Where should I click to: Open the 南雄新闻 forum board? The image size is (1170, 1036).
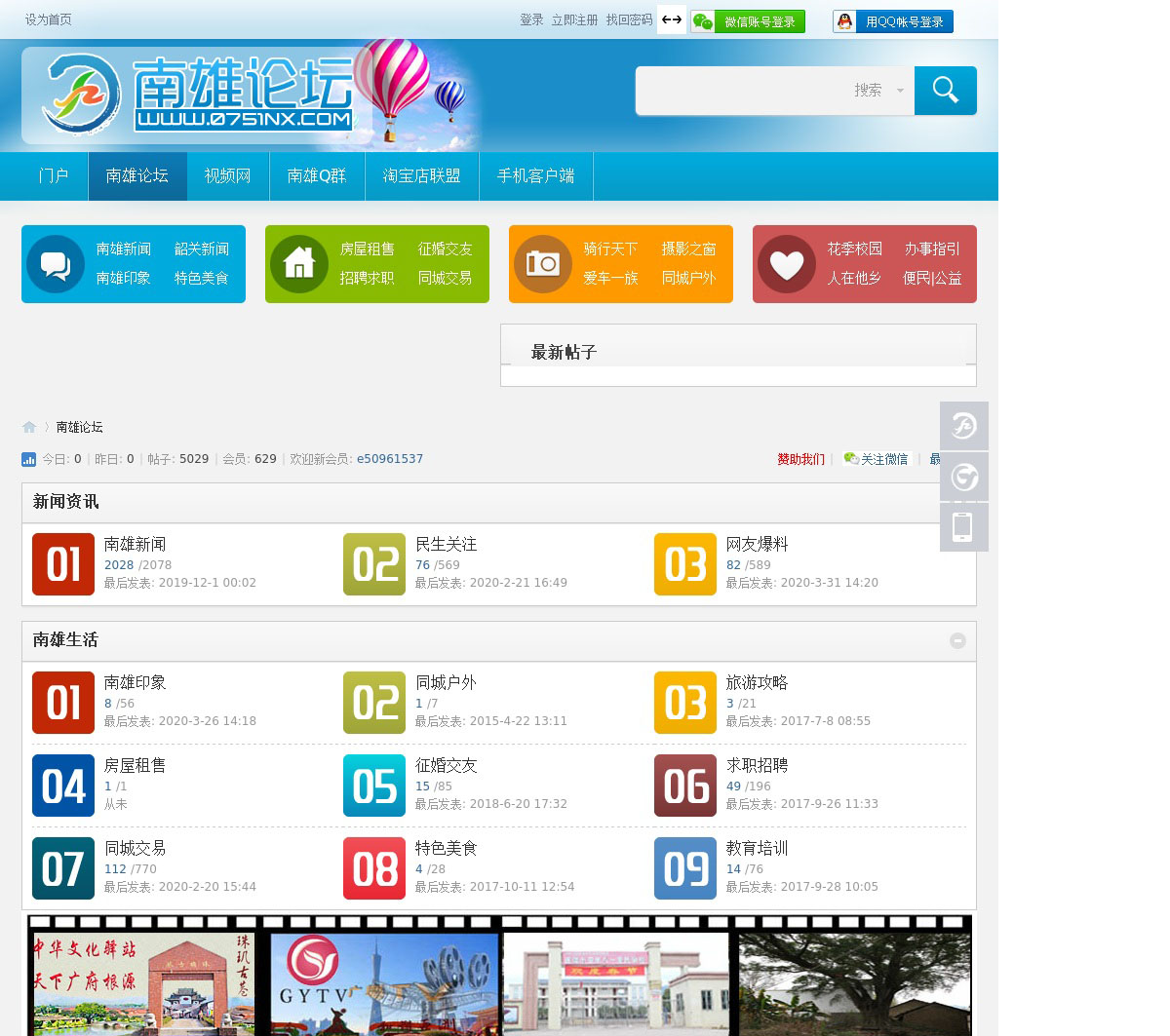click(135, 544)
